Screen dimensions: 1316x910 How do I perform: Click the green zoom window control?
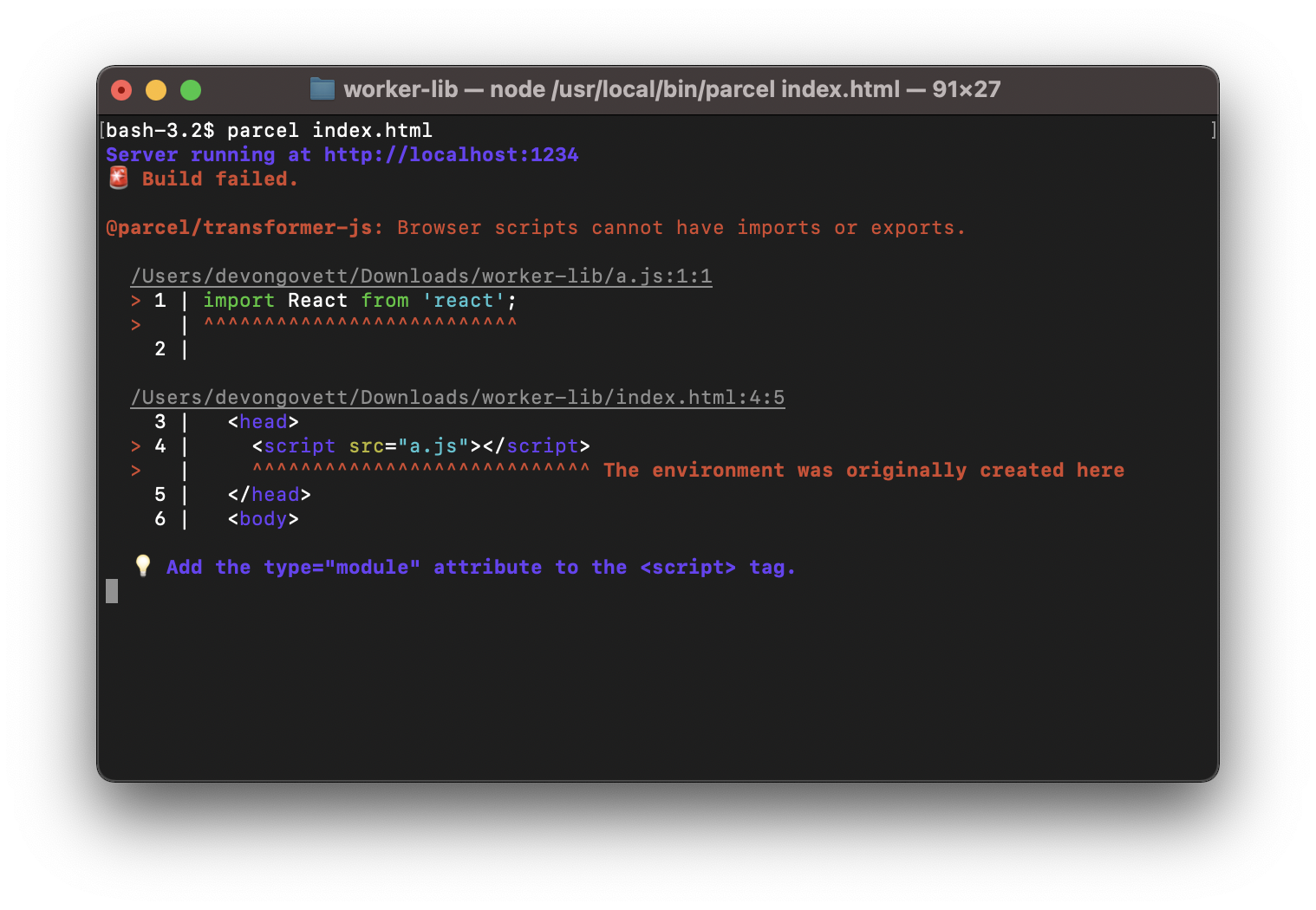click(190, 89)
